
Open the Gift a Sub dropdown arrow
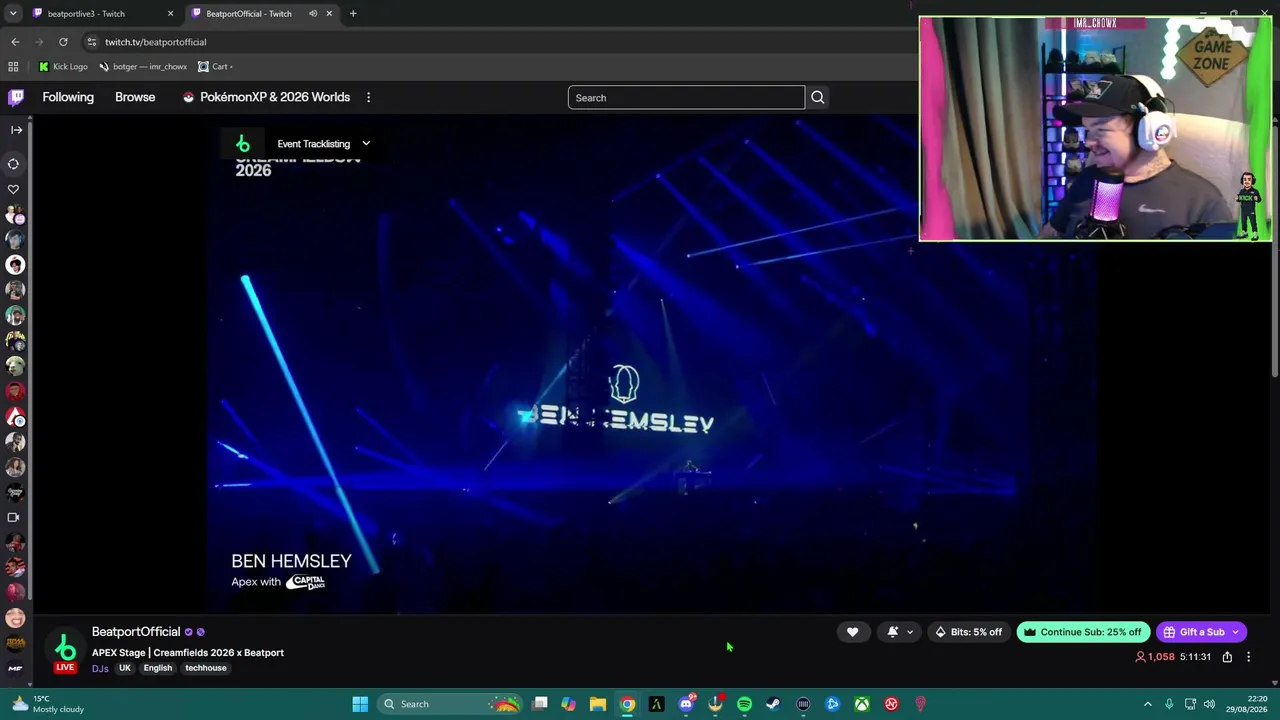click(1236, 632)
